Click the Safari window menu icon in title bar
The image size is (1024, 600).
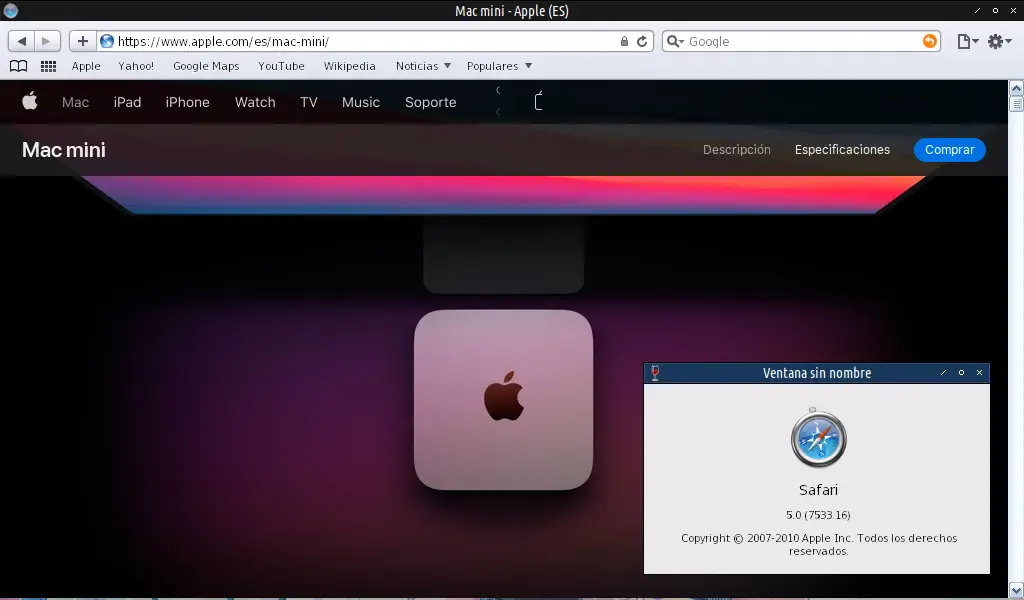pyautogui.click(x=10, y=10)
